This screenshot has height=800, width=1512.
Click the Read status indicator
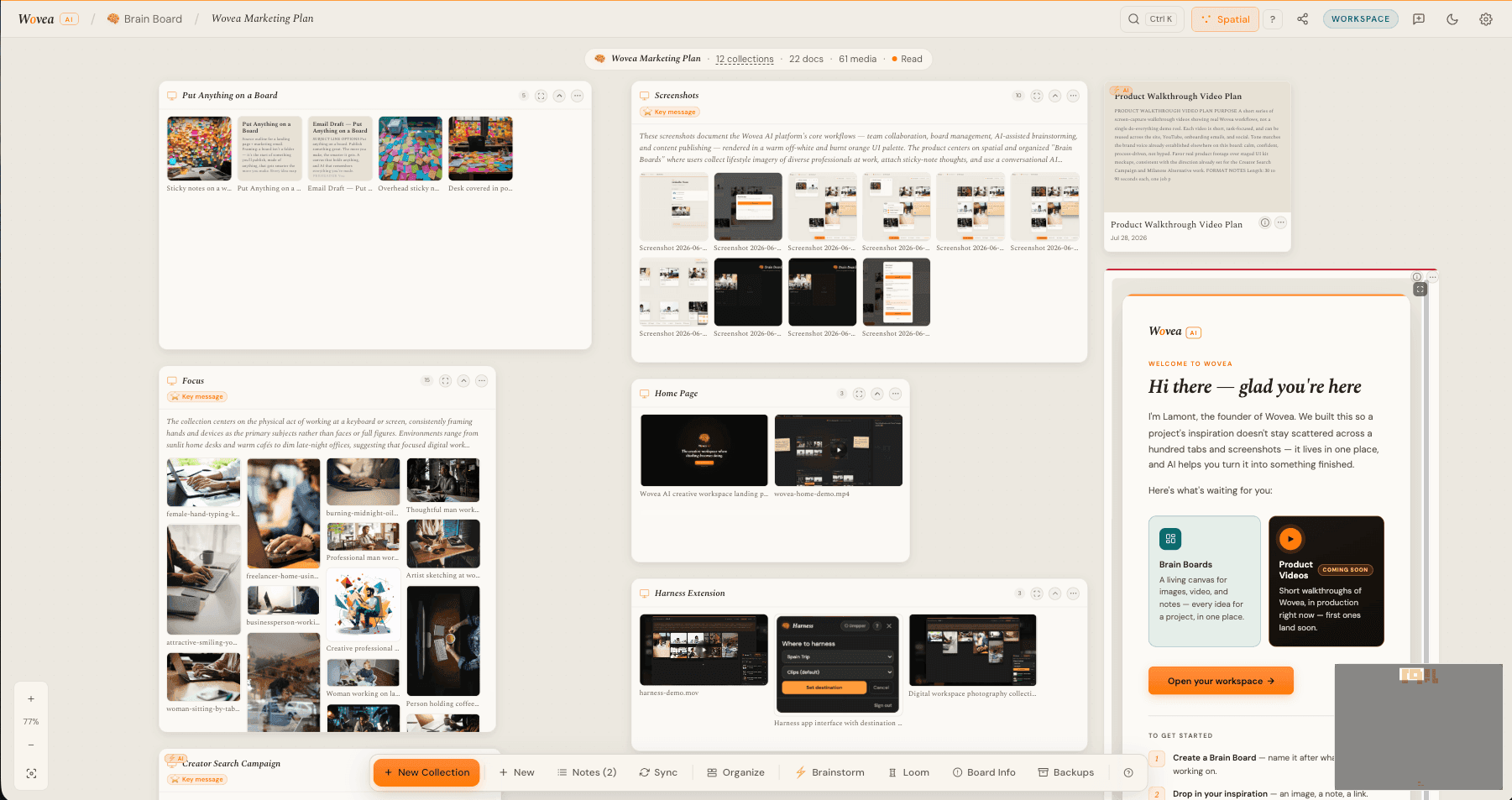pos(907,59)
